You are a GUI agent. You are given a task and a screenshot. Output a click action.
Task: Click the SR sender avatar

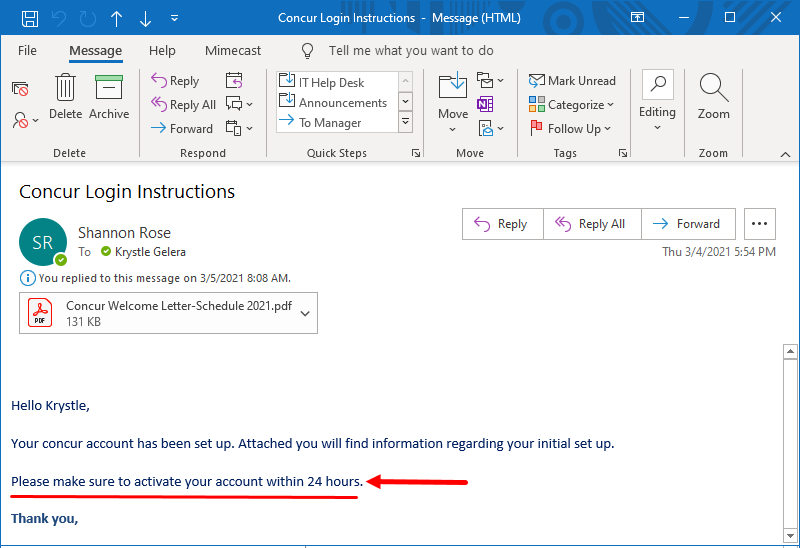(x=43, y=242)
